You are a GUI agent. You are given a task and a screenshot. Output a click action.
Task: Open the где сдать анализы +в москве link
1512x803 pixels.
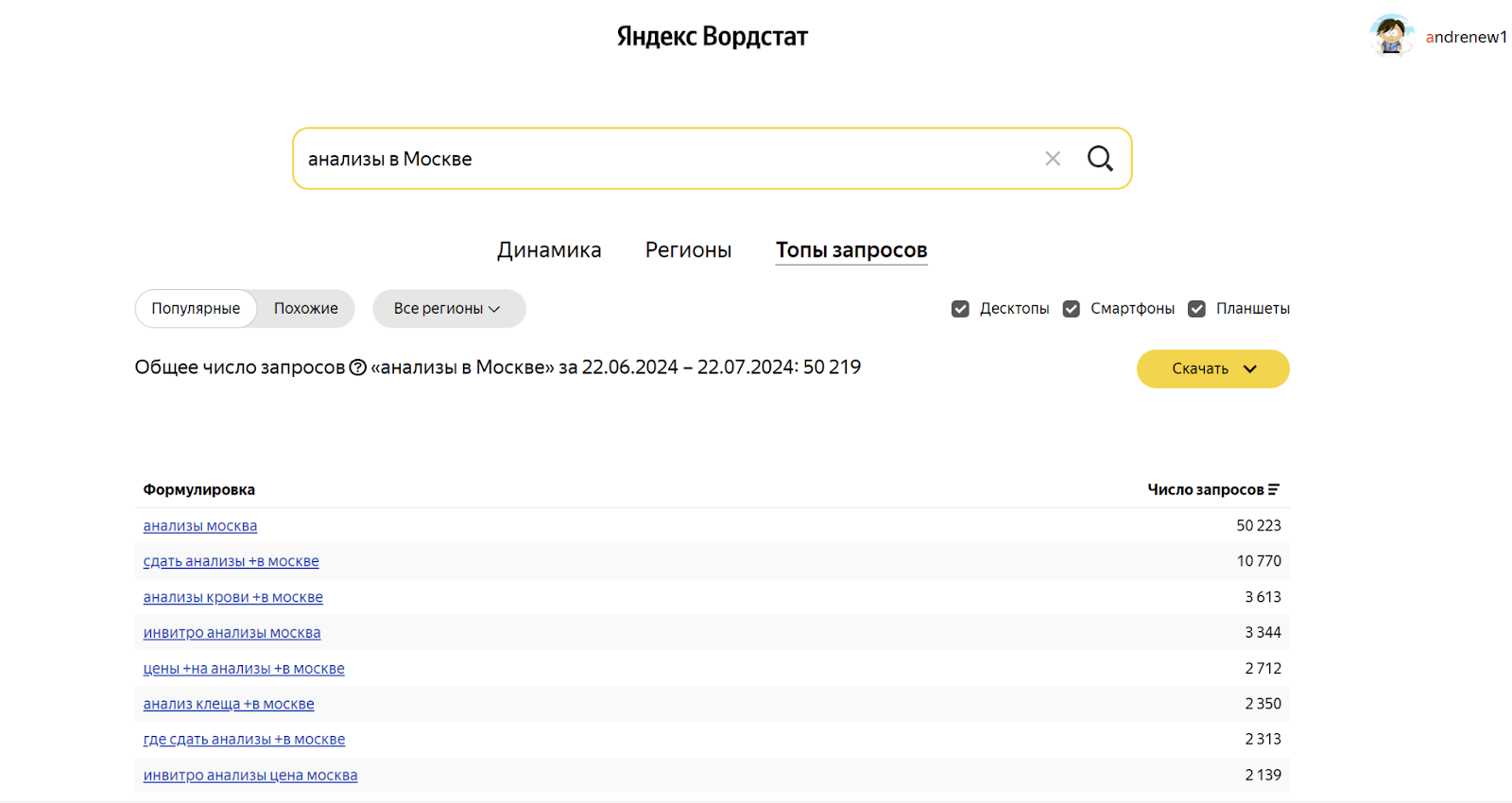[x=244, y=740]
